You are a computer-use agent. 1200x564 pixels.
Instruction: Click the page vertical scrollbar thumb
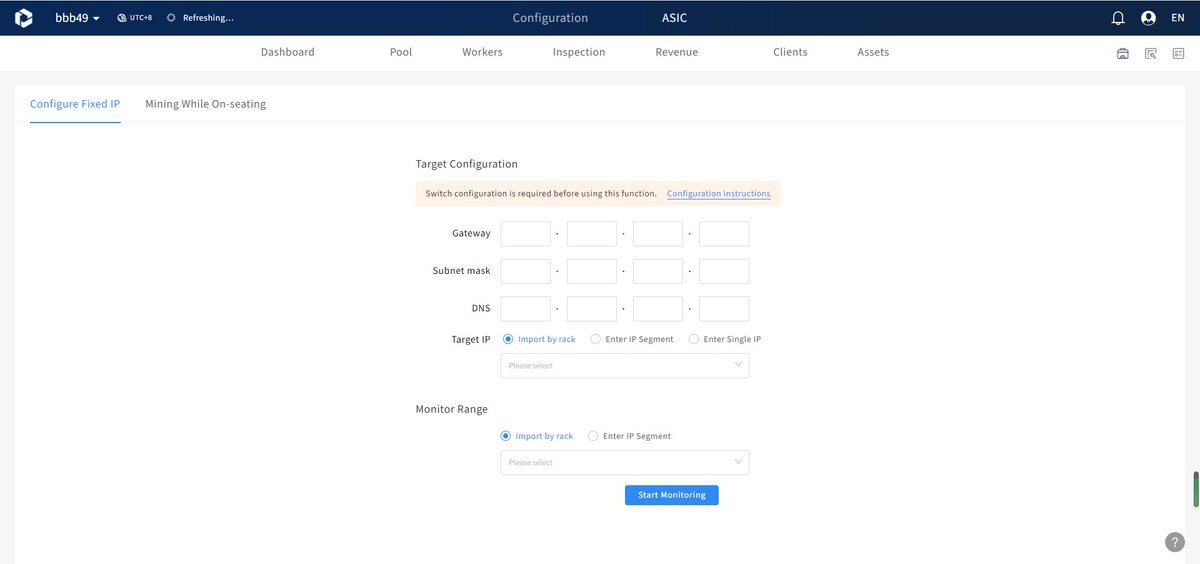pos(1196,489)
